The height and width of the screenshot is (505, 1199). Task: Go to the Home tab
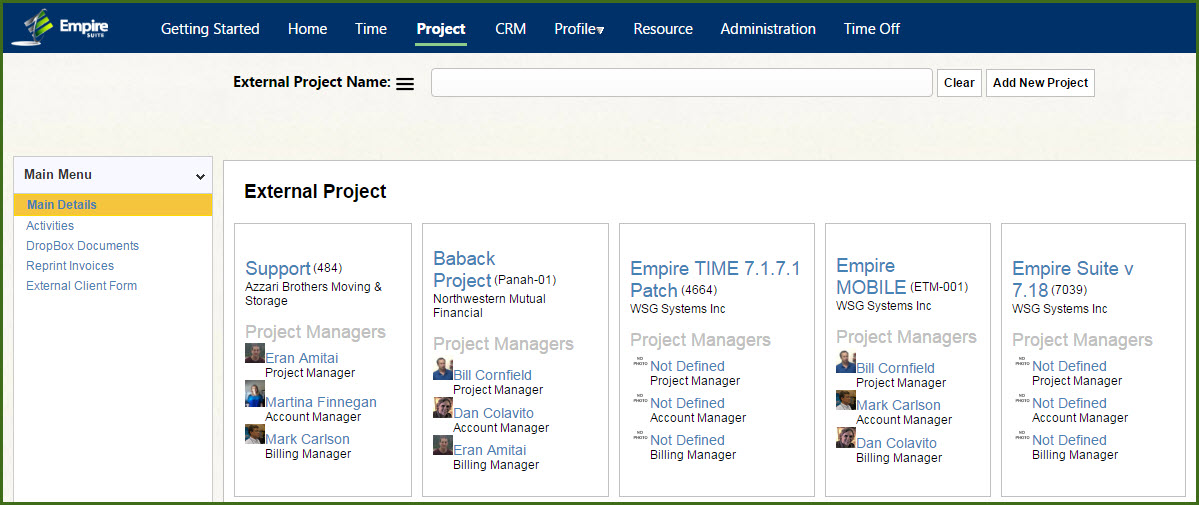(307, 29)
